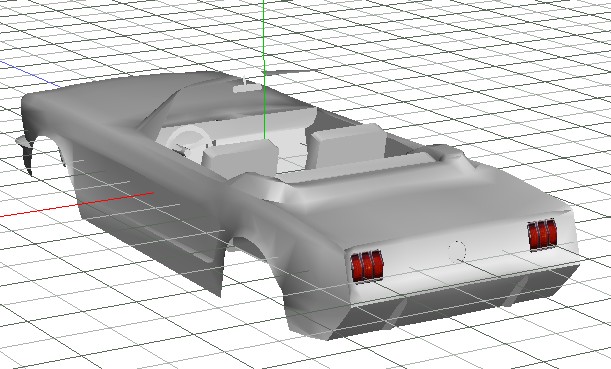The image size is (611, 369).
Task: Click the rear-view mirror above the windshield
Action: point(247,88)
